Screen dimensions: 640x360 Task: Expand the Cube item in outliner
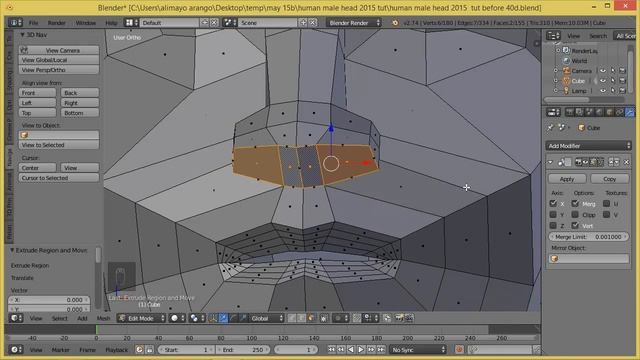(556, 81)
